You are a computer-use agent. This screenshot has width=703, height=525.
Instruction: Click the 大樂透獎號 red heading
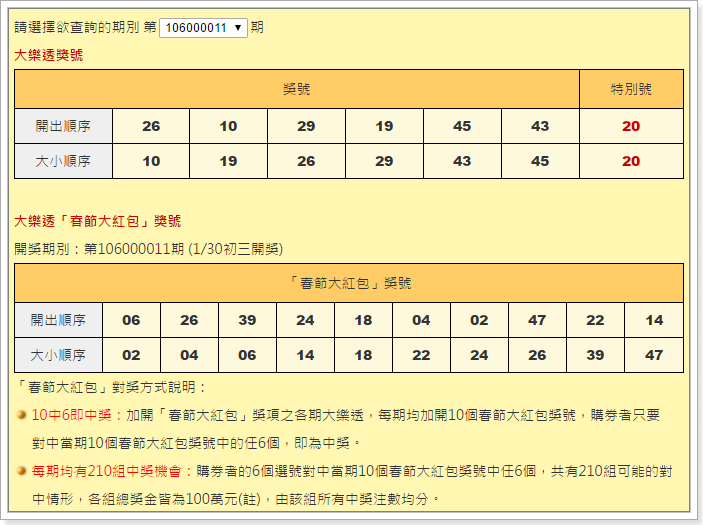pyautogui.click(x=49, y=55)
